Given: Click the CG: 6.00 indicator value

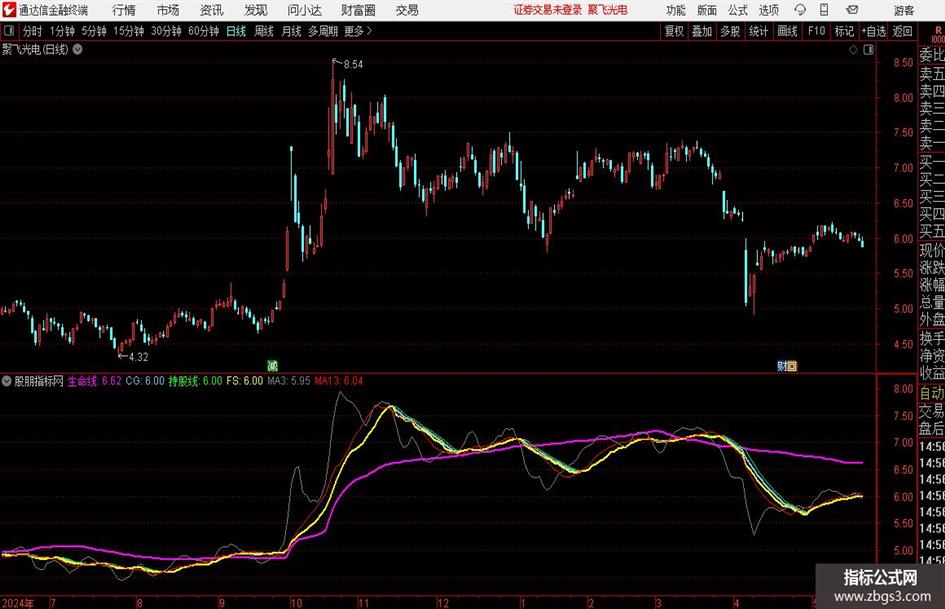Looking at the screenshot, I should 145,381.
